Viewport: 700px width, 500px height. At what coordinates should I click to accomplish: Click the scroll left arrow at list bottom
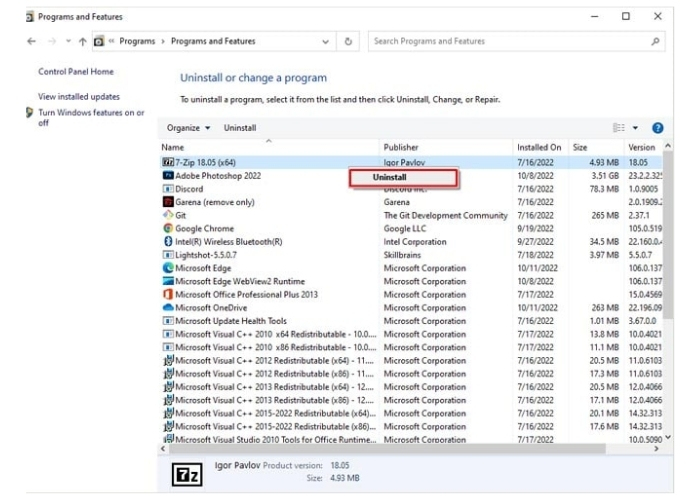163,449
